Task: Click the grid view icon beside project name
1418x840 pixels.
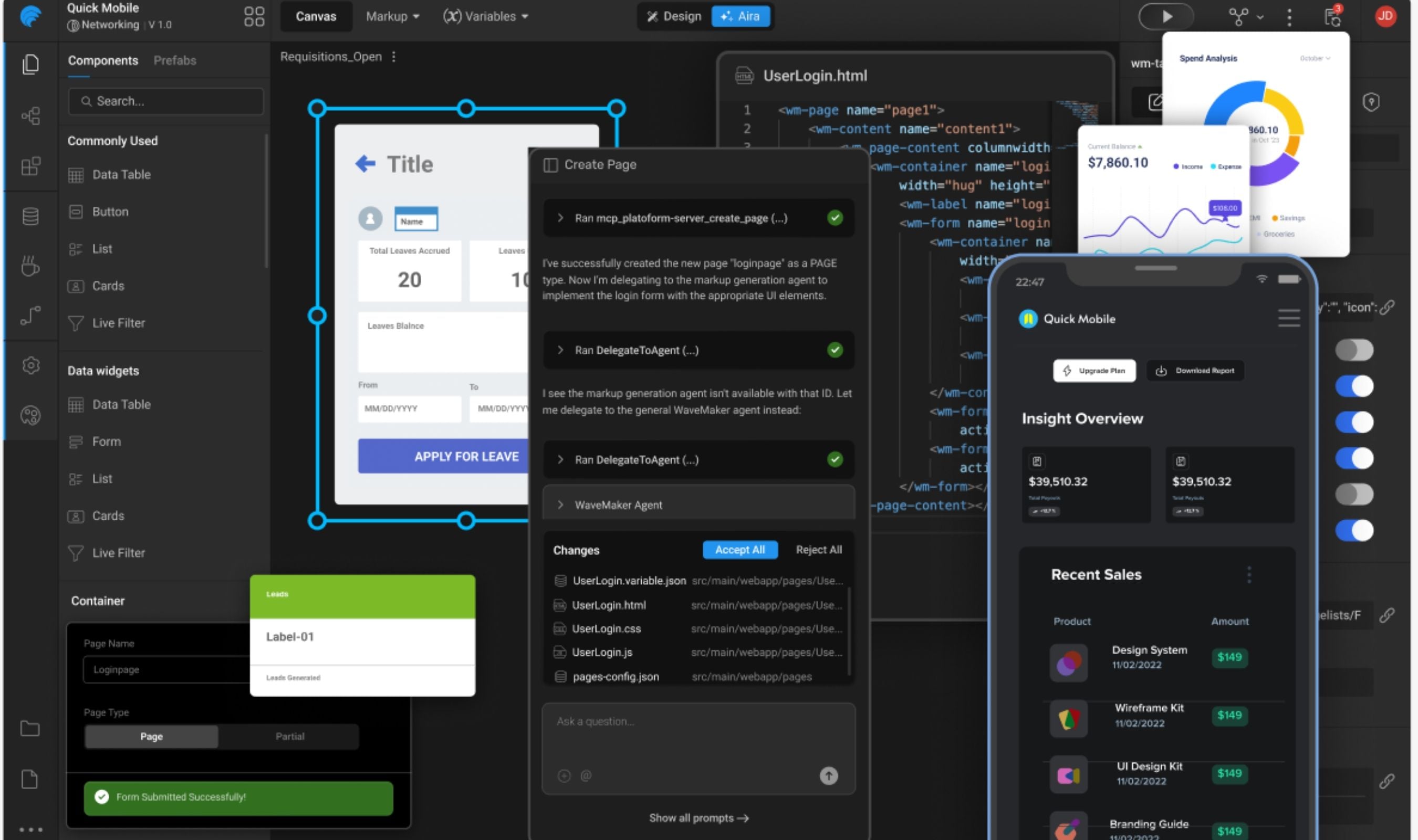Action: (254, 16)
